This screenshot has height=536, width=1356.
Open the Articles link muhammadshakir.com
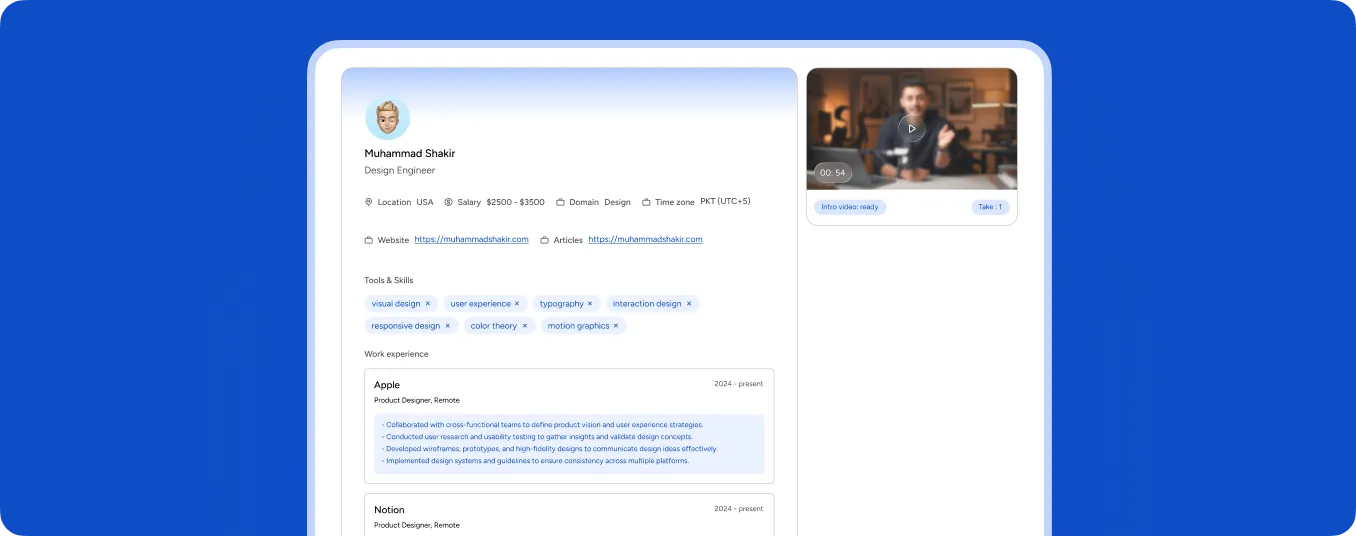click(x=645, y=240)
